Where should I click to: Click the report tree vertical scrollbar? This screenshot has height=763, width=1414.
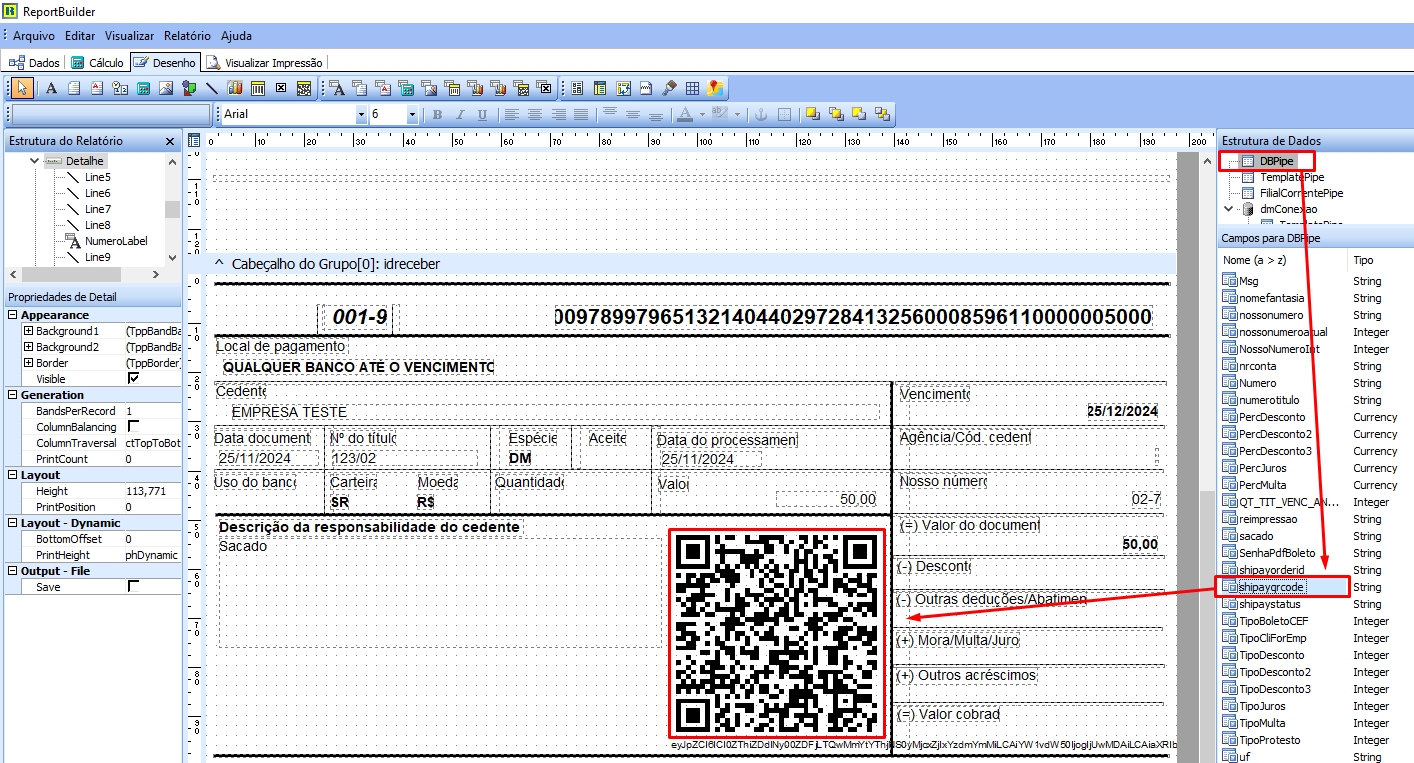[173, 209]
